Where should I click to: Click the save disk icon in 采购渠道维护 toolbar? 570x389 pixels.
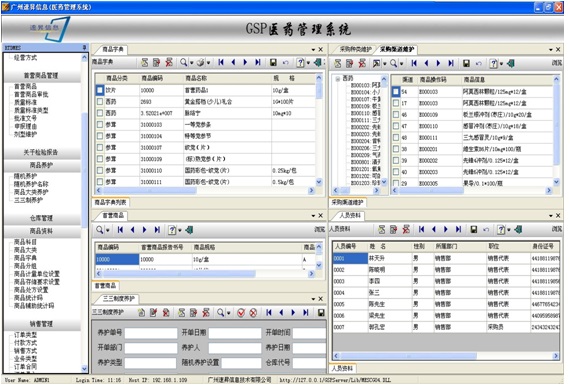click(x=466, y=64)
